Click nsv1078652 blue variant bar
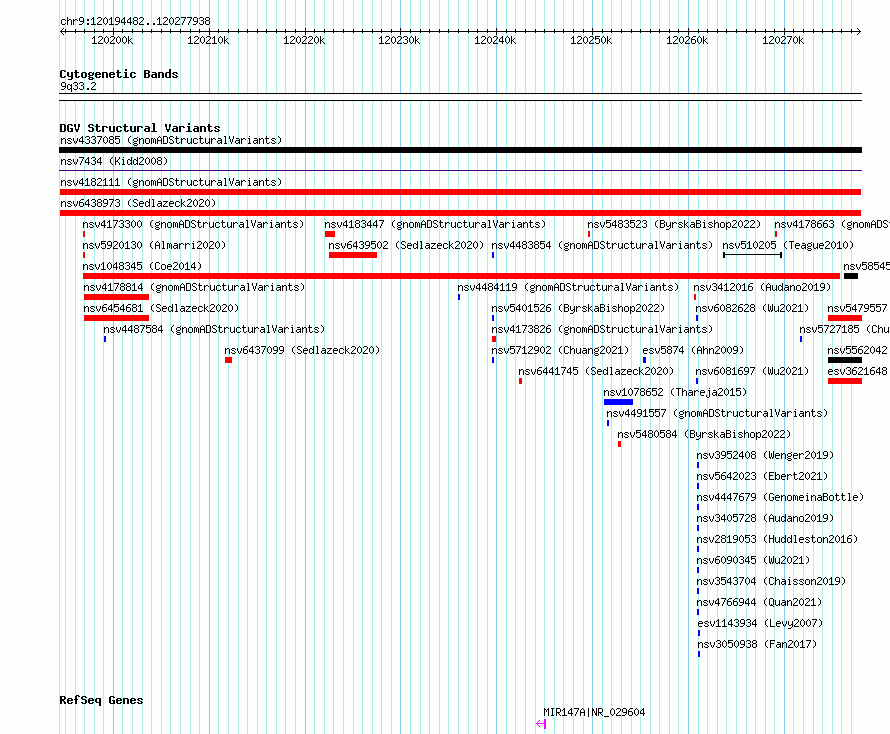890x734 pixels. click(x=618, y=402)
